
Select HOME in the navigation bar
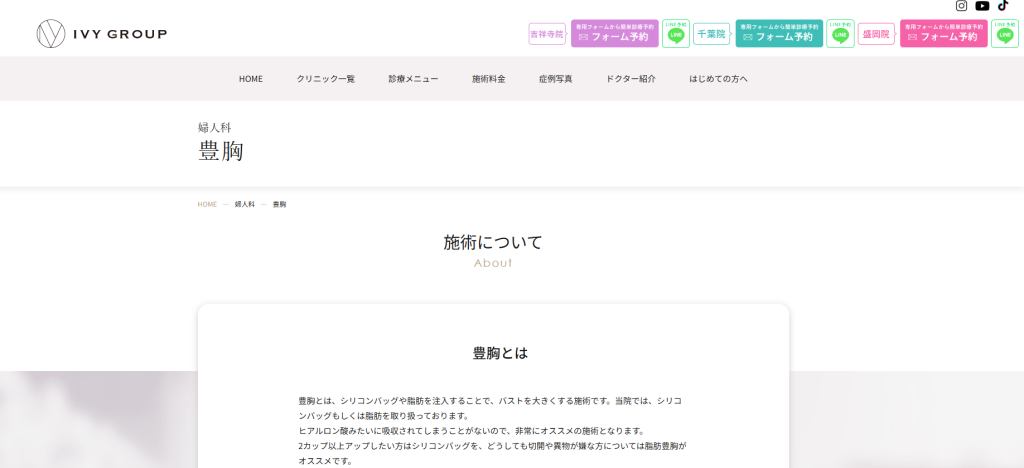tap(250, 79)
